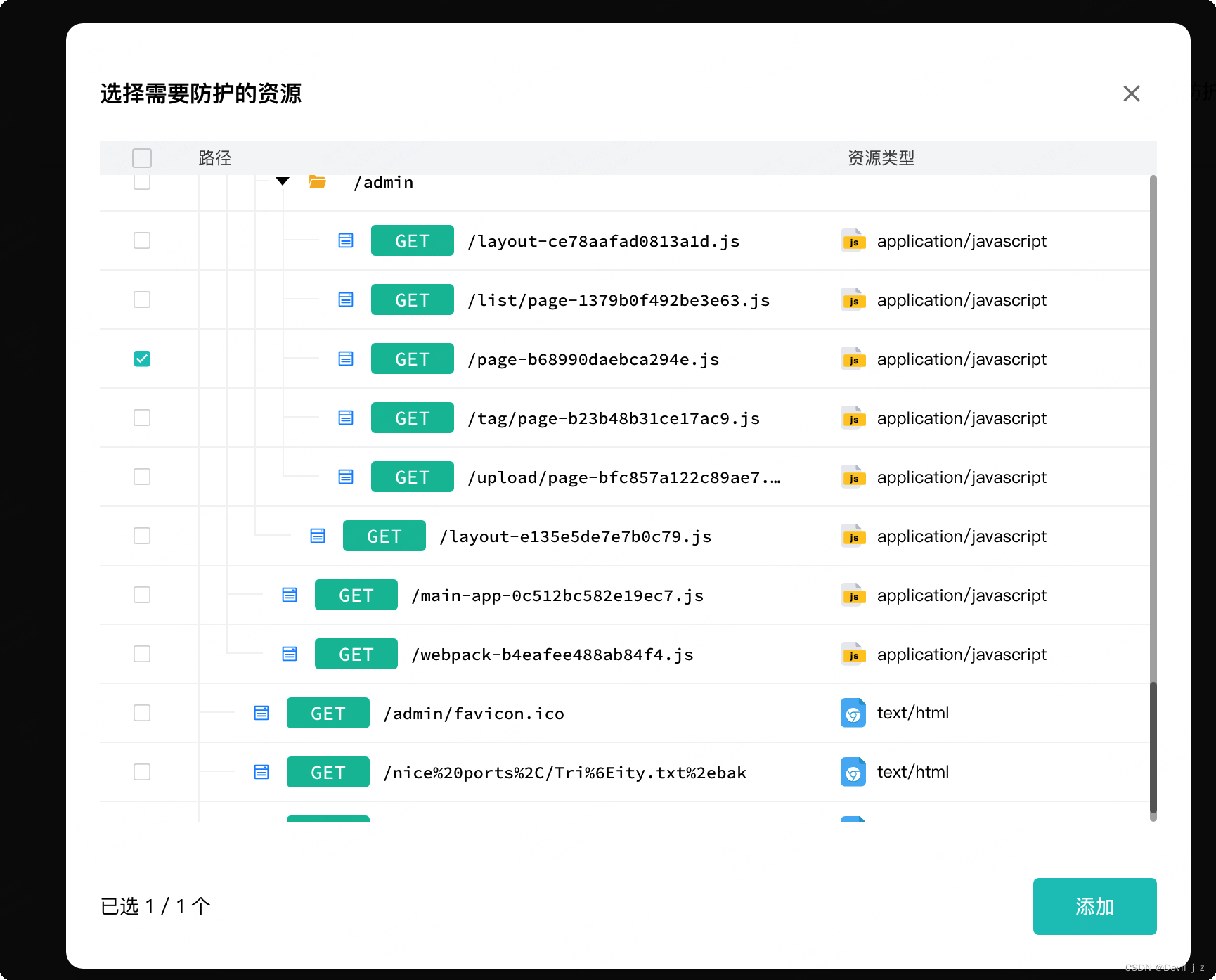Click HTML type icon for /nice%20ports%2C row

(x=853, y=772)
